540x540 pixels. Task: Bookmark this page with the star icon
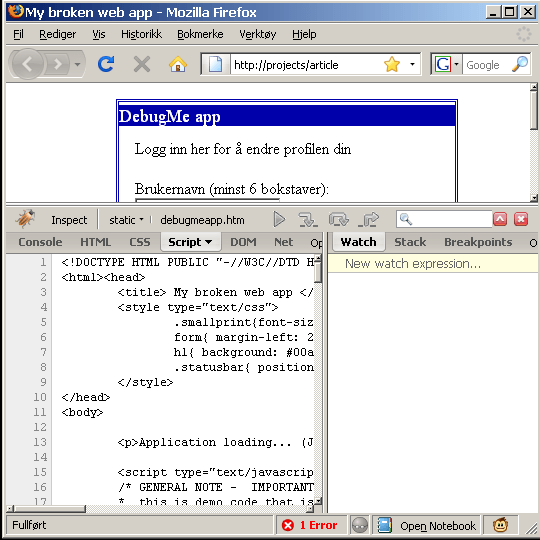click(392, 64)
